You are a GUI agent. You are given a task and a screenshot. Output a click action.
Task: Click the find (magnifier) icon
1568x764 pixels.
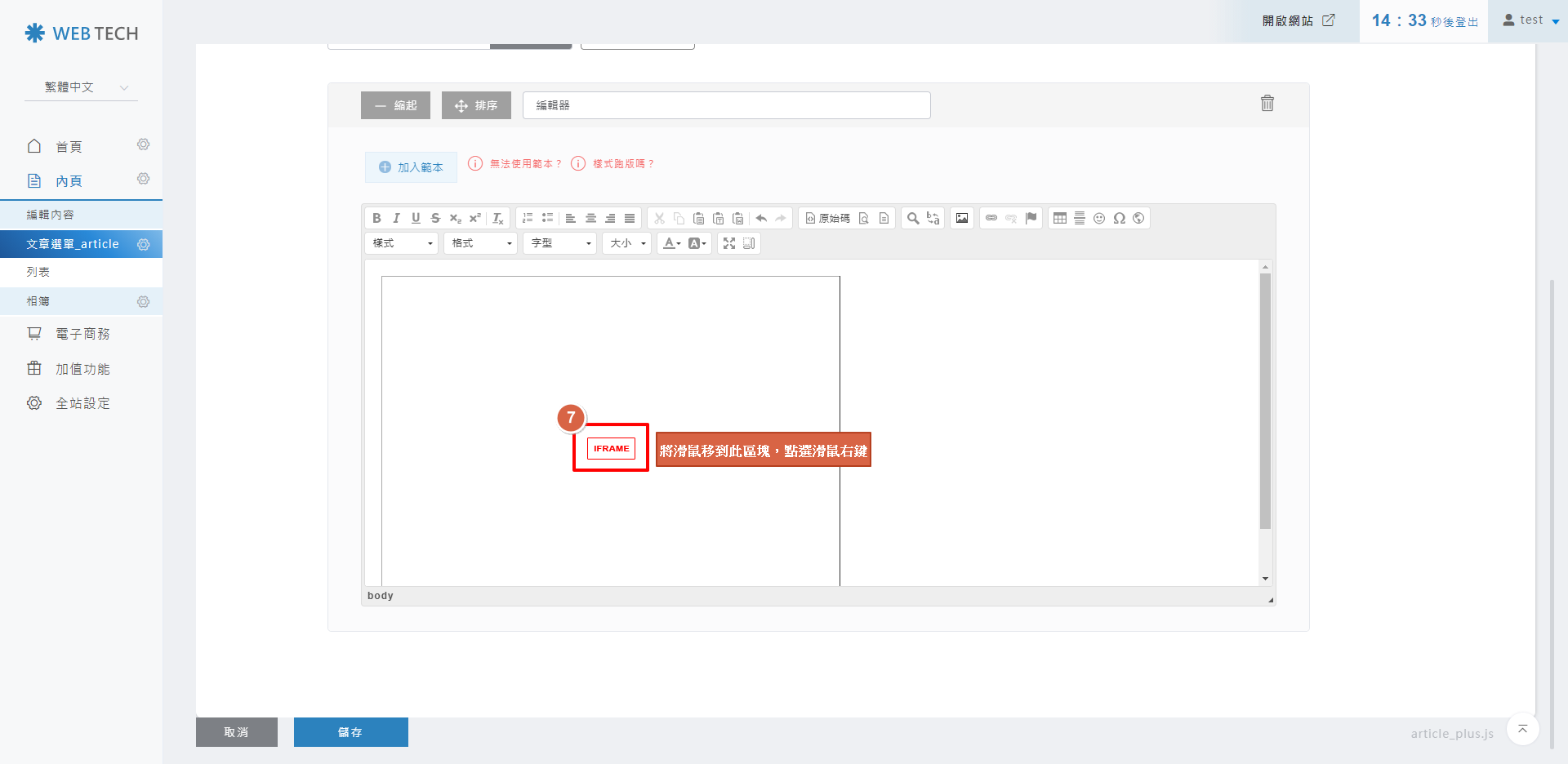[x=913, y=218]
